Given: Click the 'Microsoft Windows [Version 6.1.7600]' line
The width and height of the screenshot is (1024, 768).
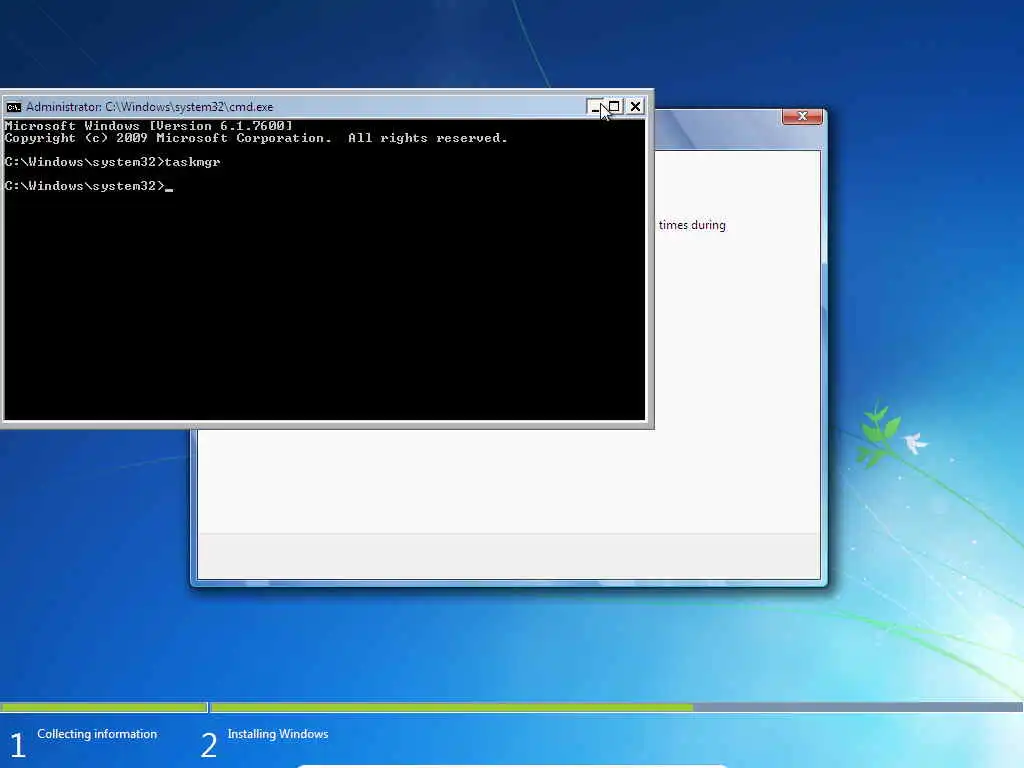Looking at the screenshot, I should coord(148,125).
